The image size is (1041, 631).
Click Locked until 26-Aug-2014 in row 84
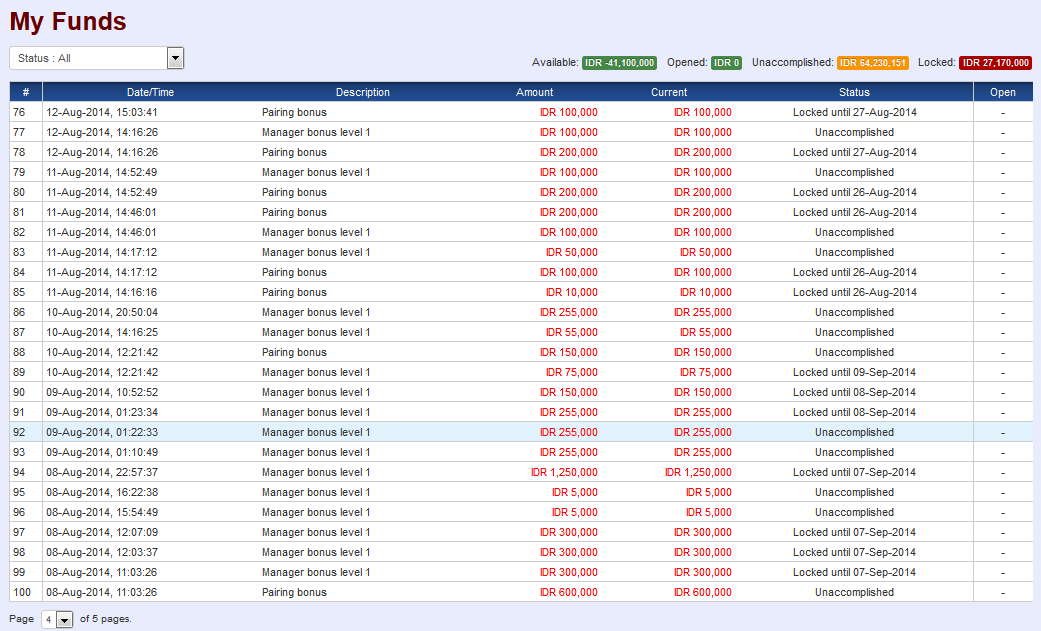(854, 272)
